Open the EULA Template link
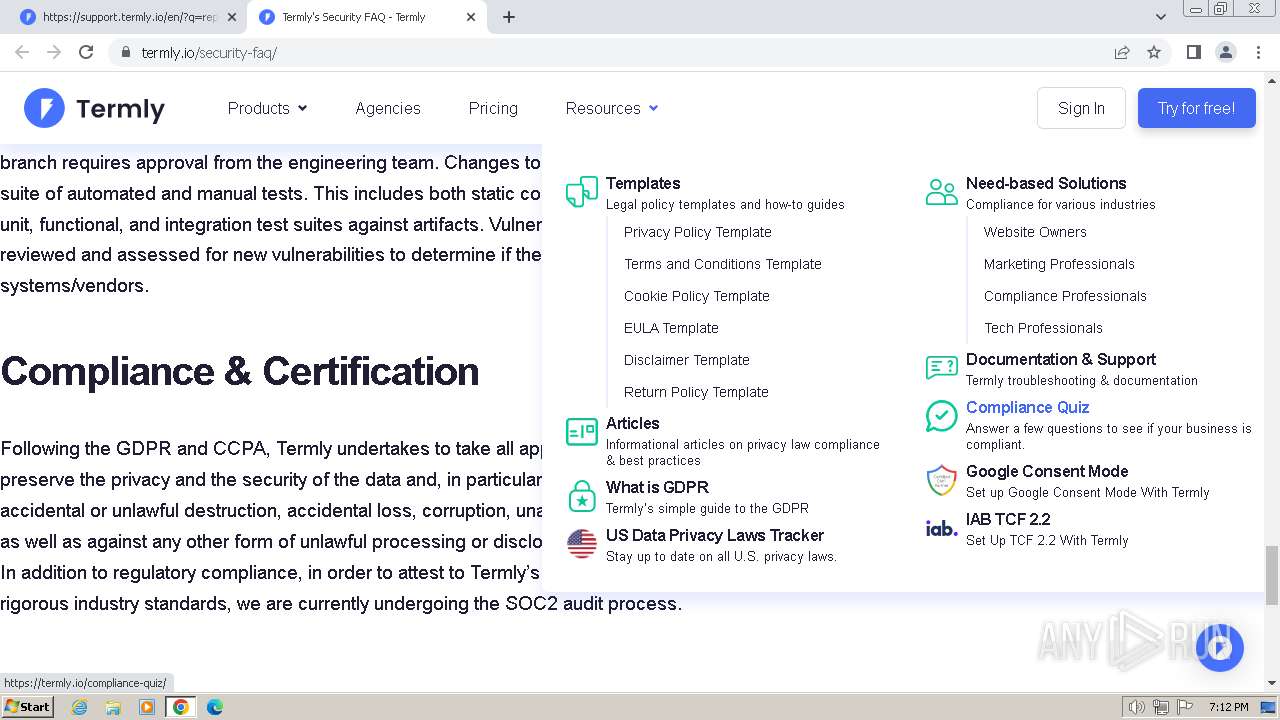 (671, 328)
